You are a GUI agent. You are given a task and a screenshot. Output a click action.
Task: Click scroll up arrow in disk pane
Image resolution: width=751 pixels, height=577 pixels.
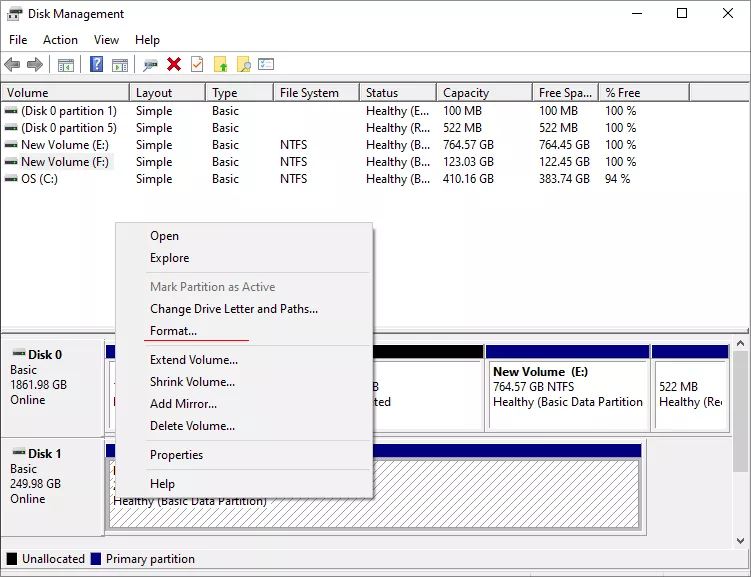pyautogui.click(x=740, y=343)
